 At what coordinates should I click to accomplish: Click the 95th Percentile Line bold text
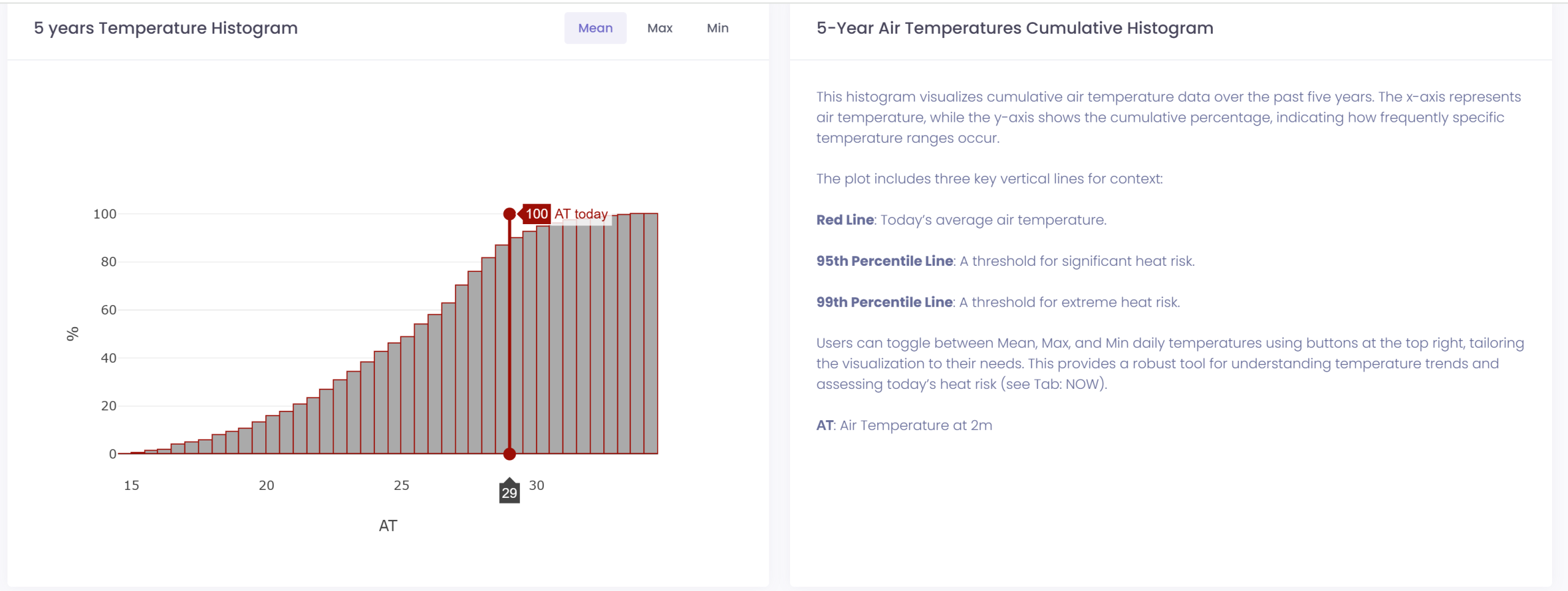pyautogui.click(x=884, y=261)
